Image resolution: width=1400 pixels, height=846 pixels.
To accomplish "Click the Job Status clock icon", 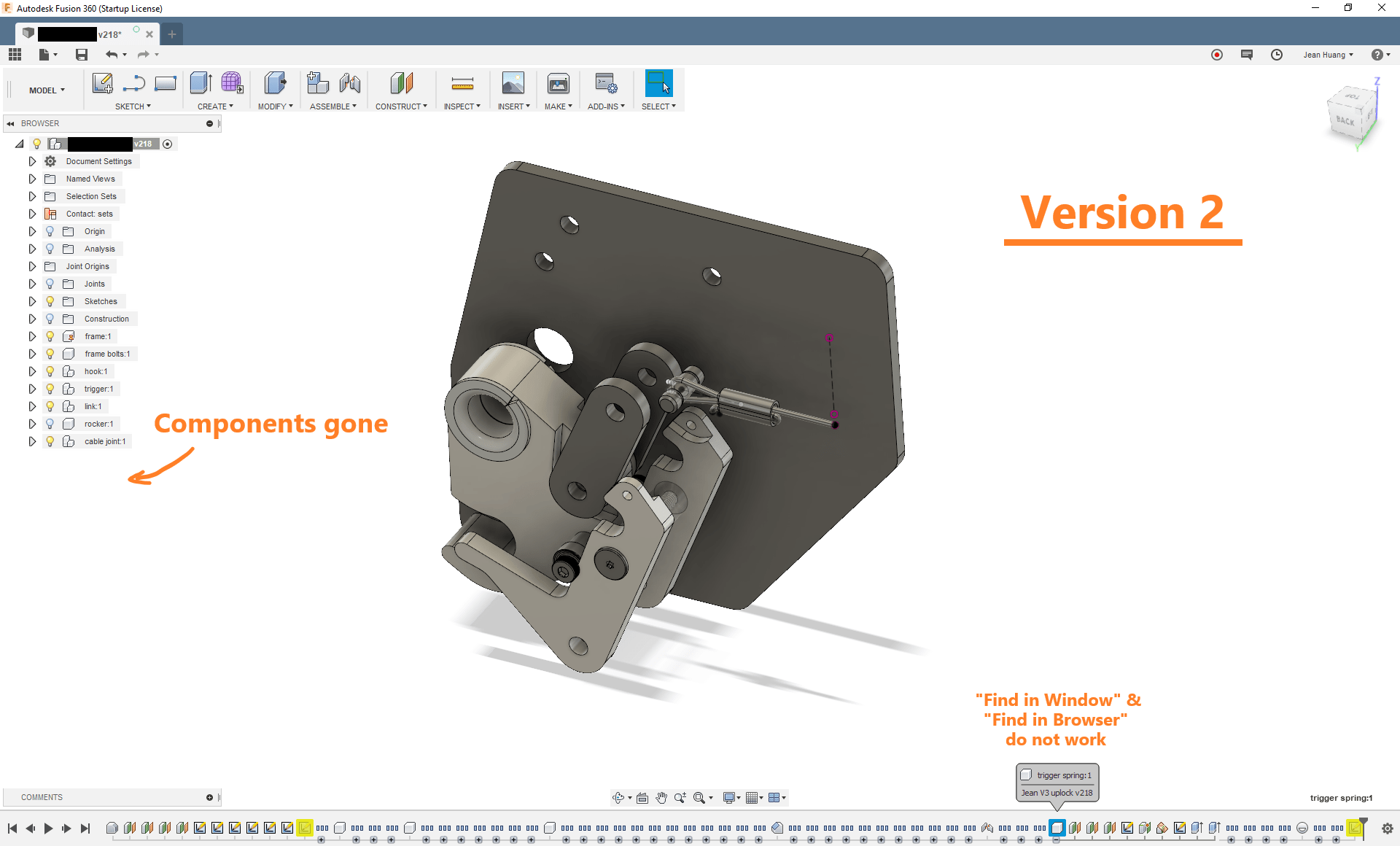I will (x=1277, y=55).
